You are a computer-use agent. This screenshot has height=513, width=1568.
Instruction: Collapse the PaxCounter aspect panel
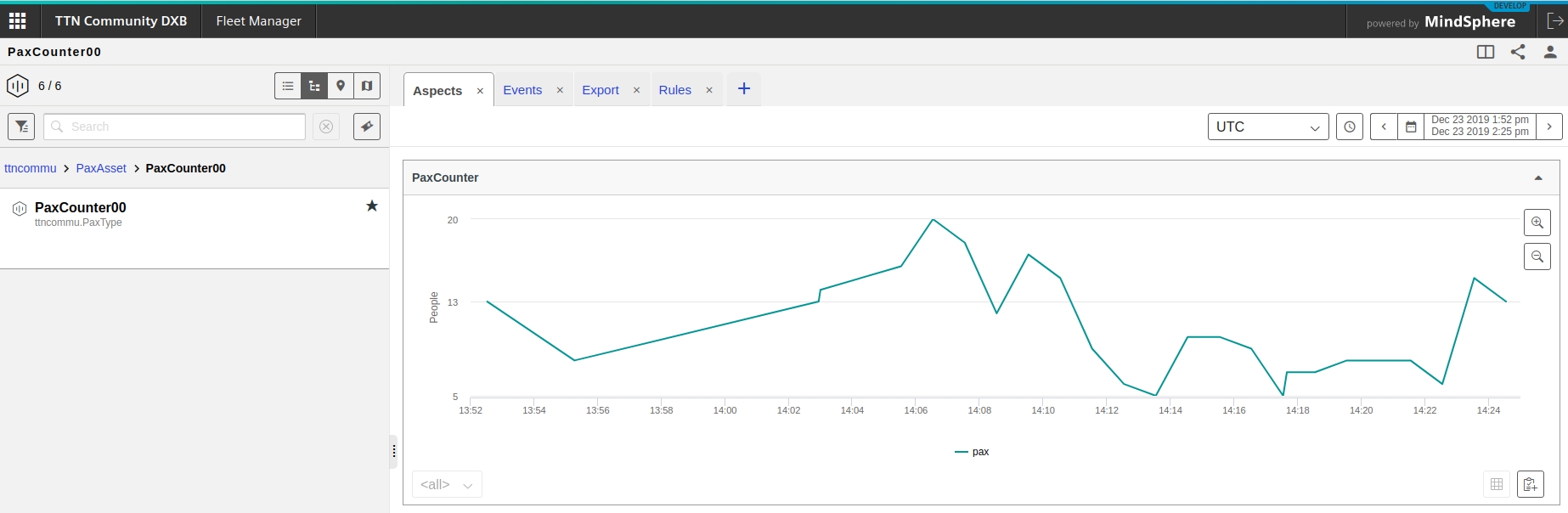[1537, 178]
